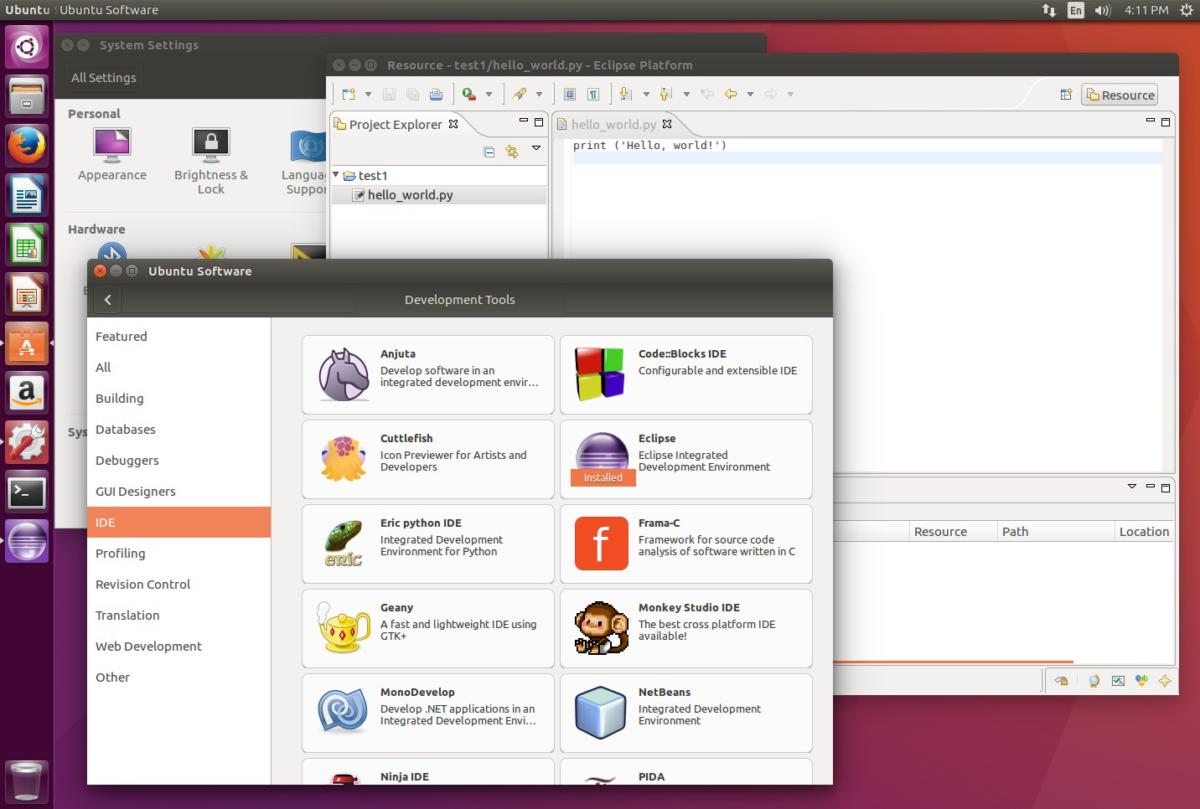Click the editor line print ('Hello, world!')

coord(649,145)
